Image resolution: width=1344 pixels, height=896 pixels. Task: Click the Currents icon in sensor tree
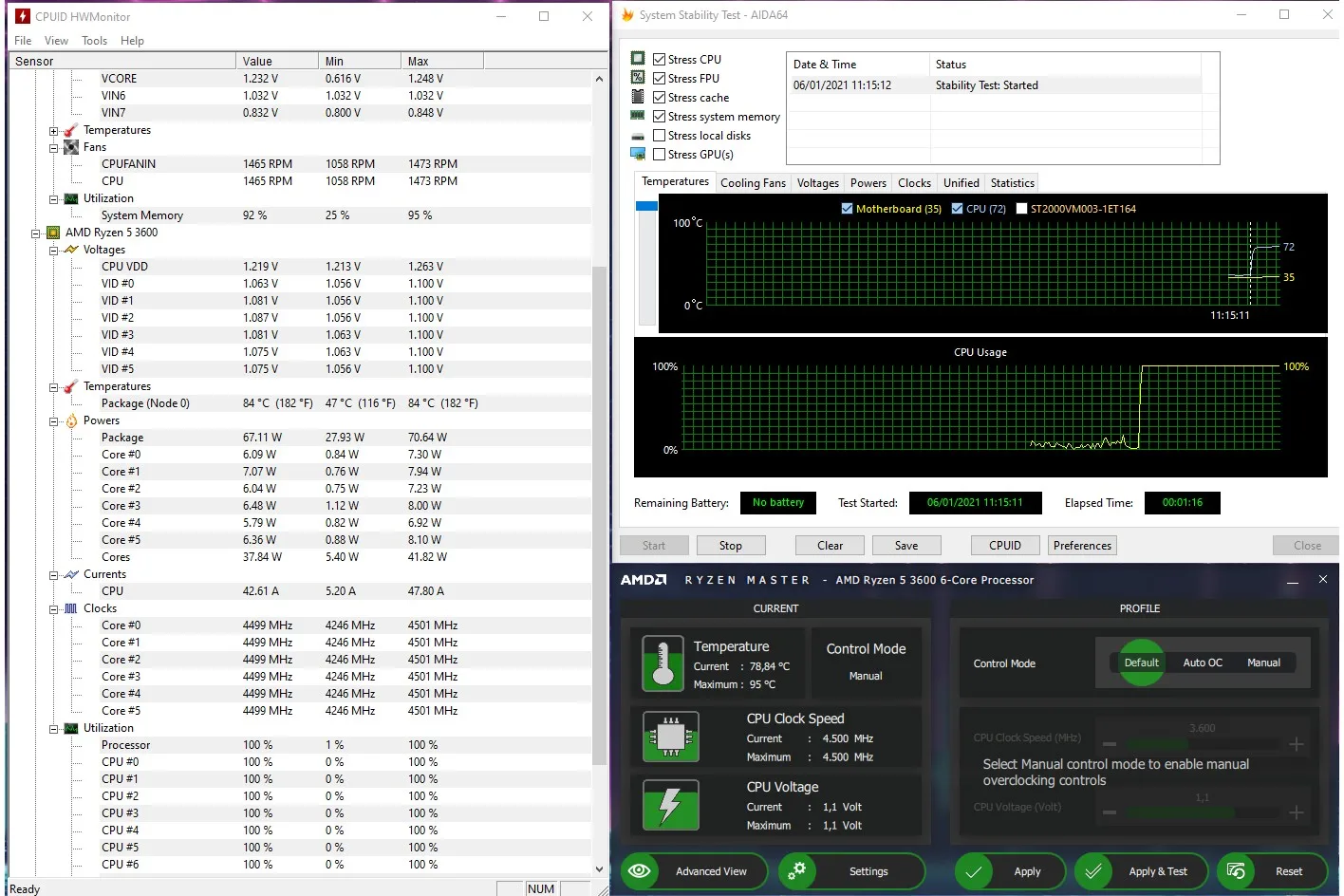coord(71,574)
